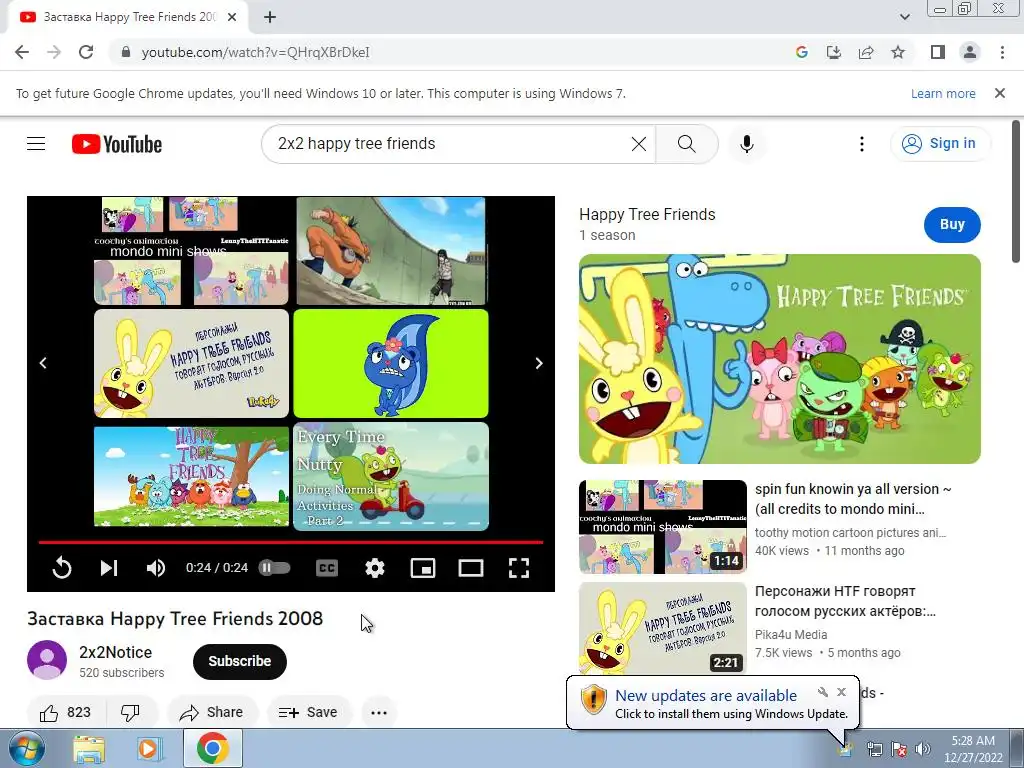
Task: Open YouTube settings three-dot menu
Action: (x=862, y=144)
